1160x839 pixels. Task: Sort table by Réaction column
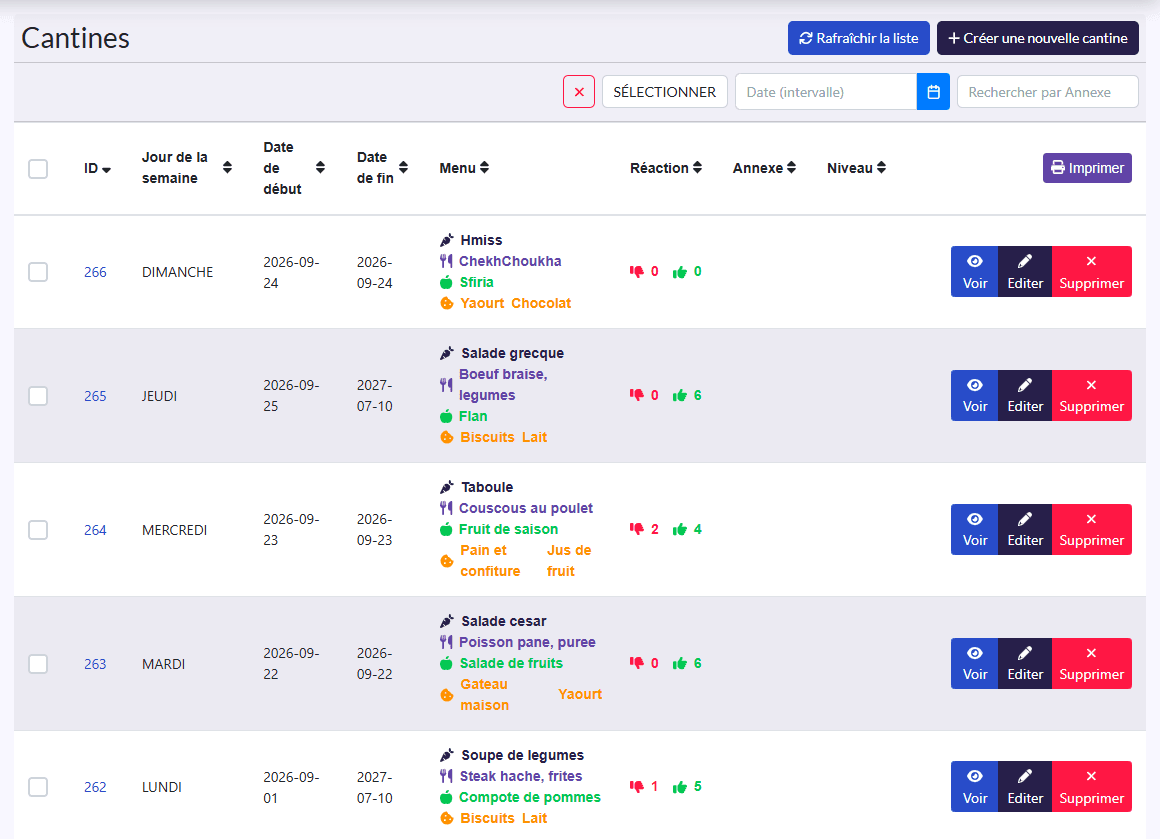click(x=697, y=168)
